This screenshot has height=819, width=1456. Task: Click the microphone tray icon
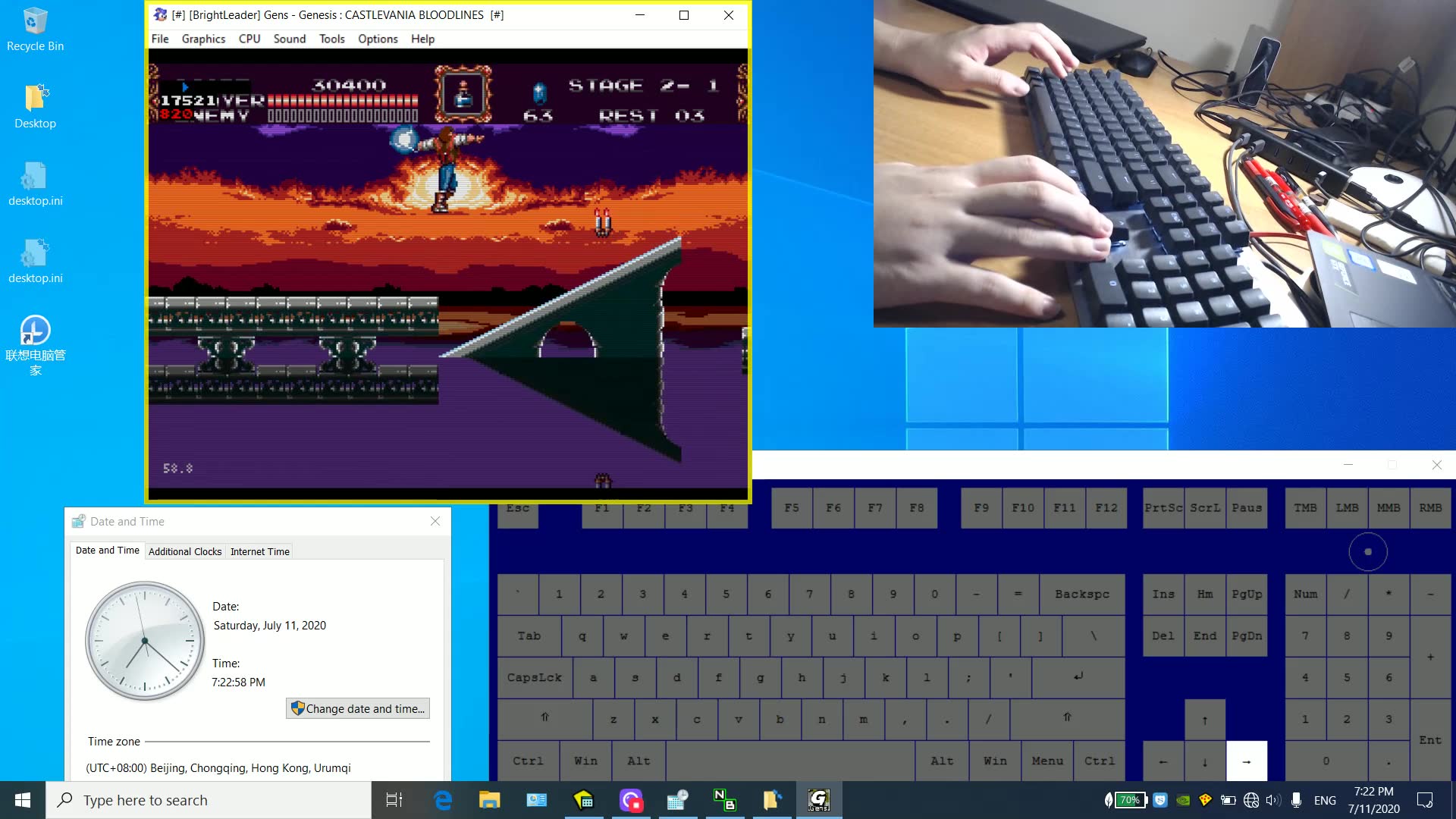tap(1297, 800)
